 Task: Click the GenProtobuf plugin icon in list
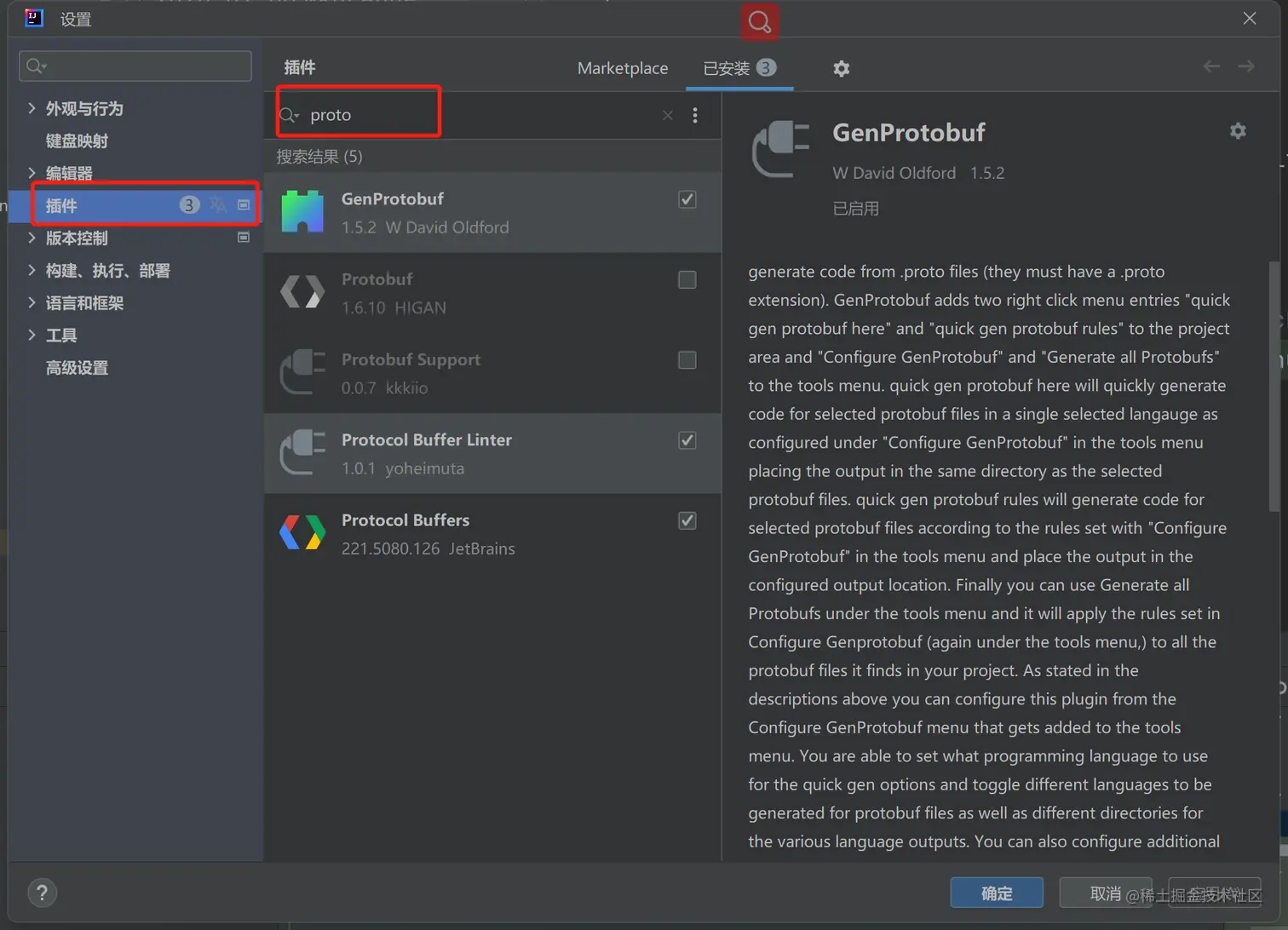point(302,212)
